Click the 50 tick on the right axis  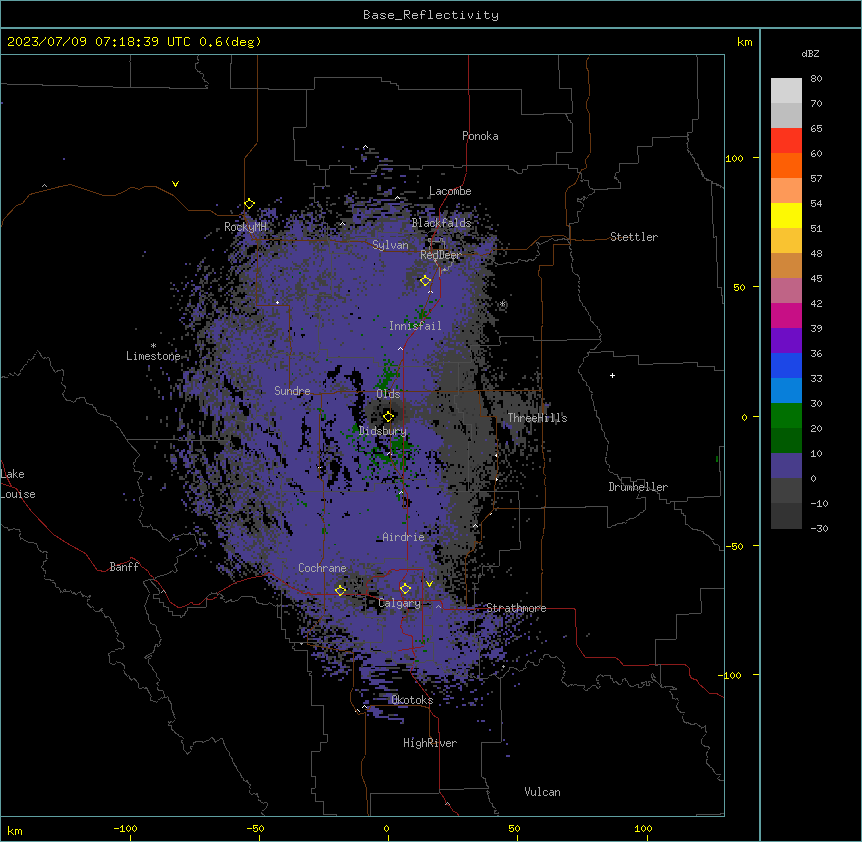point(739,287)
